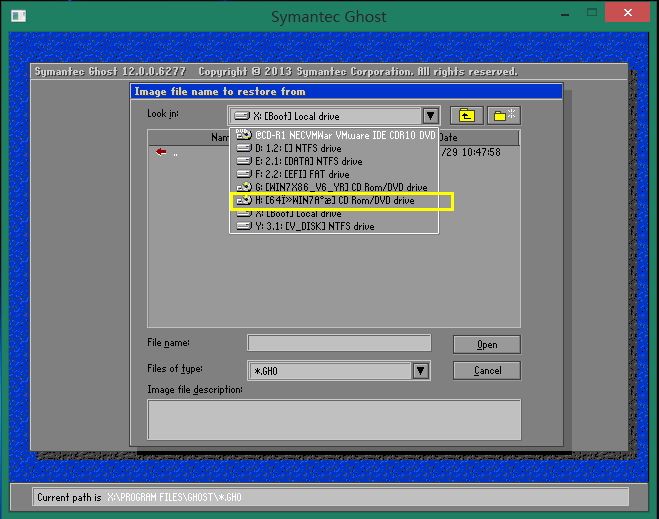Click the Date column header

click(478, 137)
